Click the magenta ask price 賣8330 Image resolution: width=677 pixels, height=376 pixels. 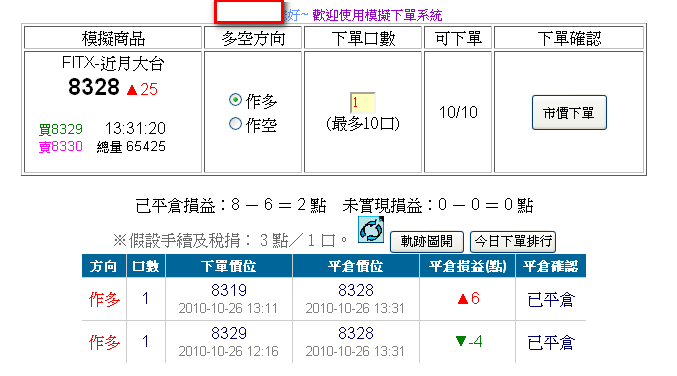click(61, 147)
